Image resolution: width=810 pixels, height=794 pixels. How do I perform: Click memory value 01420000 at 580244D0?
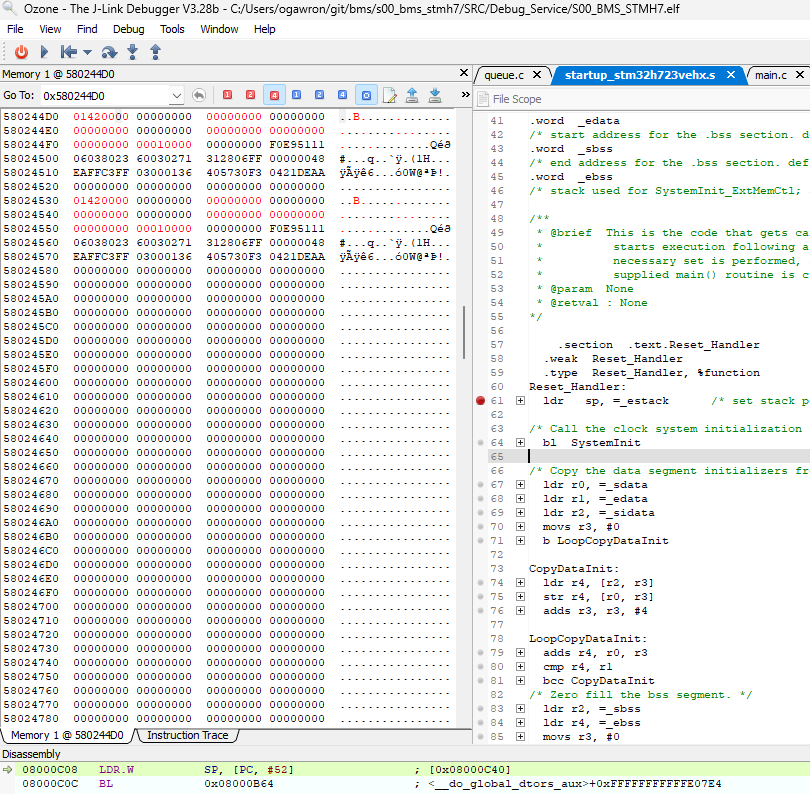coord(101,117)
